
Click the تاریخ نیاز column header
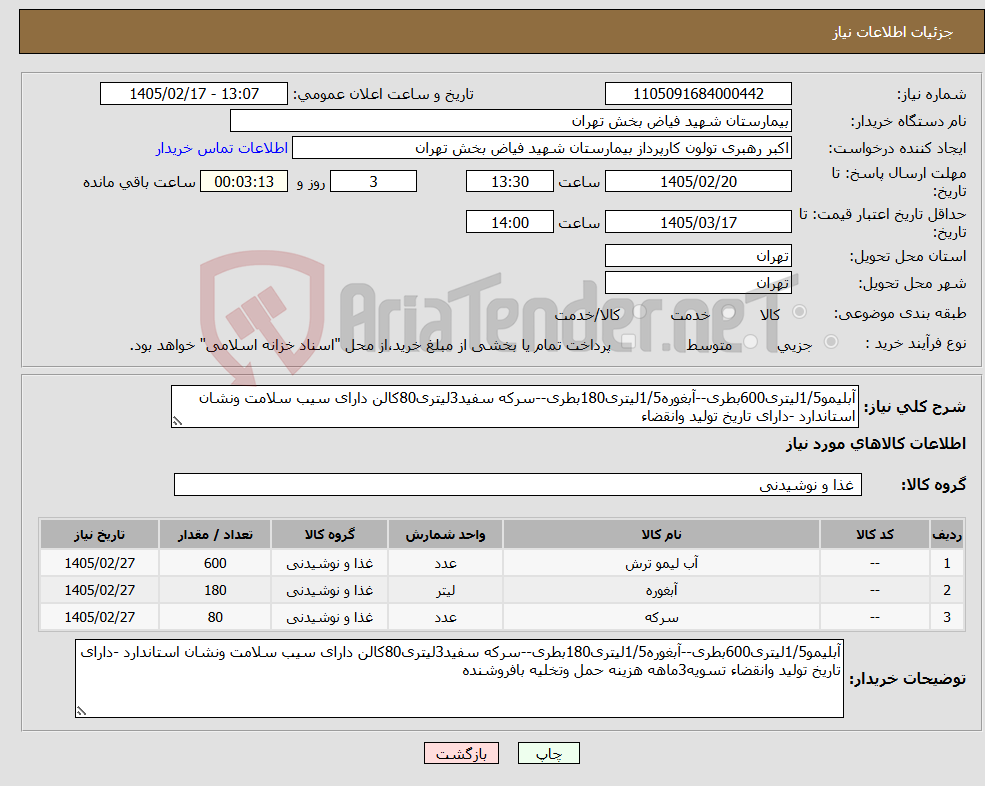pyautogui.click(x=99, y=535)
